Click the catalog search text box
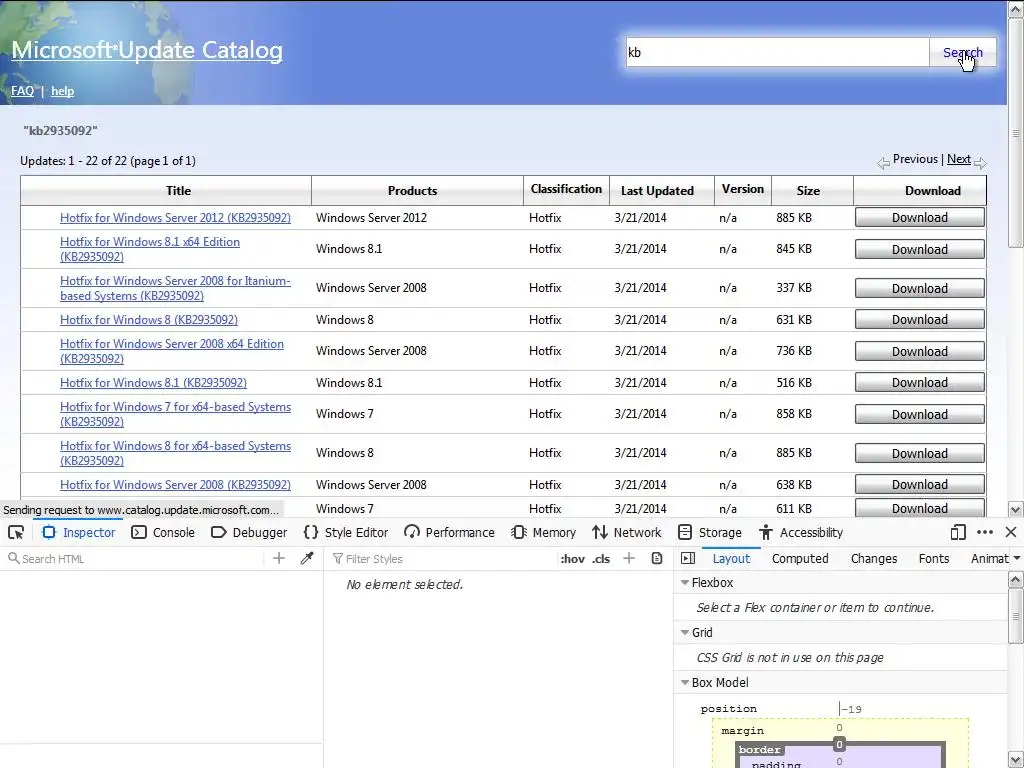Image resolution: width=1024 pixels, height=768 pixels. 777,52
